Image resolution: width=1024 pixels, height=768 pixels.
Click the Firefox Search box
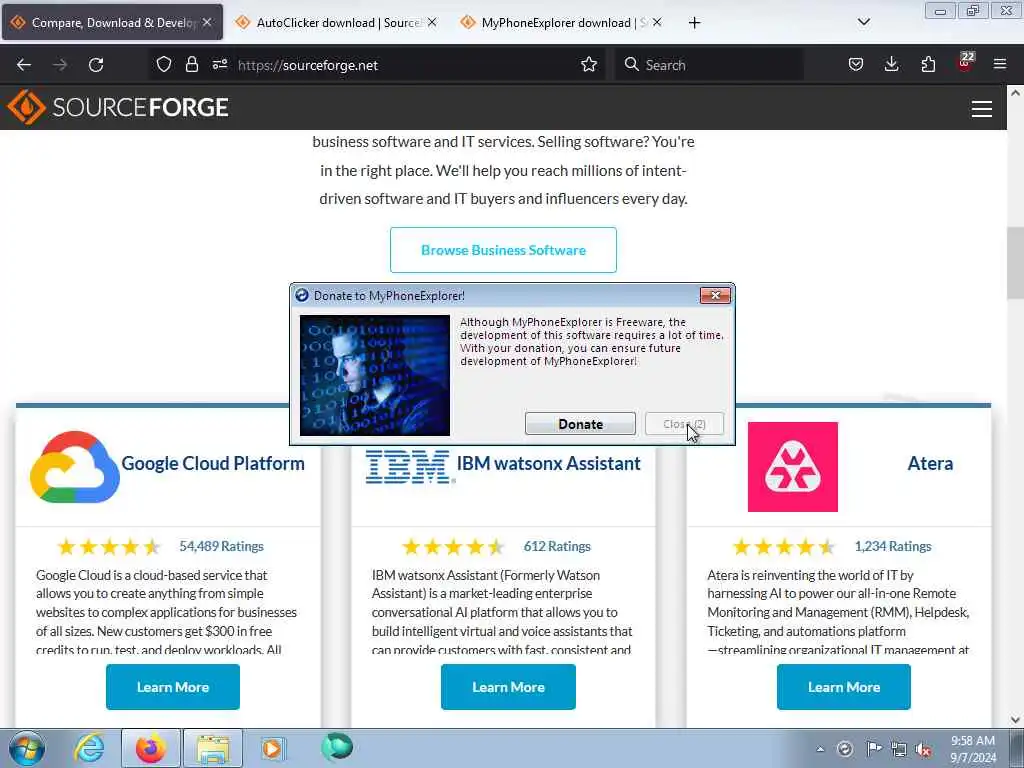pyautogui.click(x=709, y=65)
